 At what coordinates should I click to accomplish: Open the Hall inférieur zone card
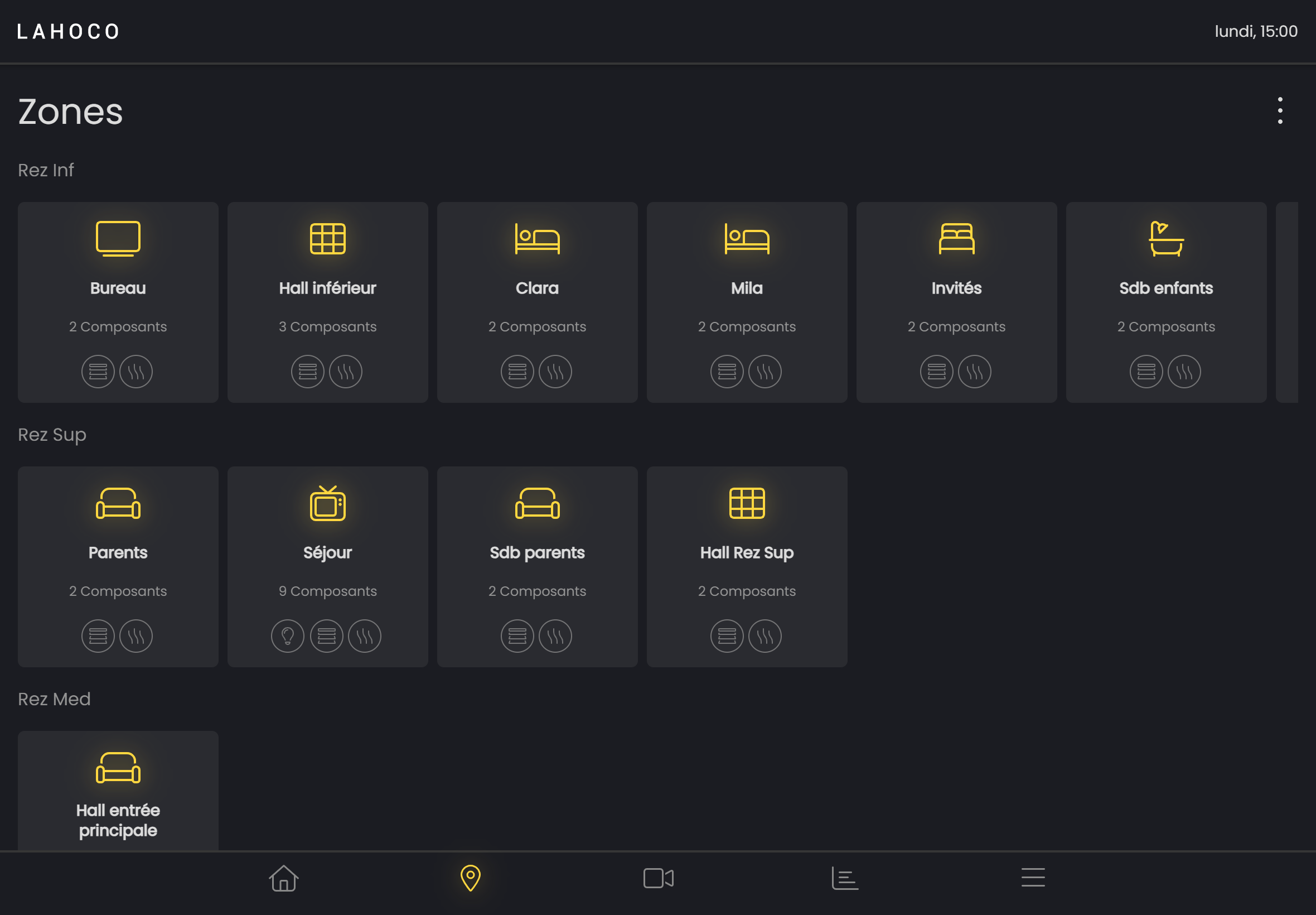pos(327,288)
